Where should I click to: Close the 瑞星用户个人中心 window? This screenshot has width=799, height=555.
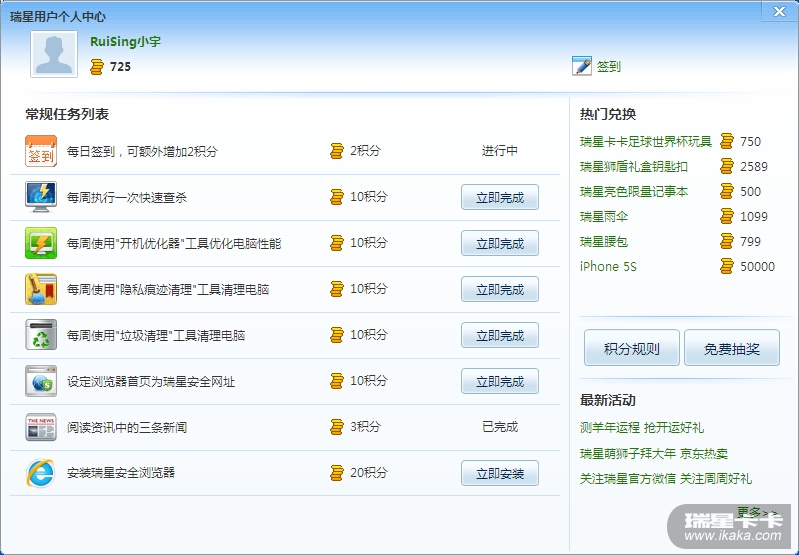click(x=779, y=11)
